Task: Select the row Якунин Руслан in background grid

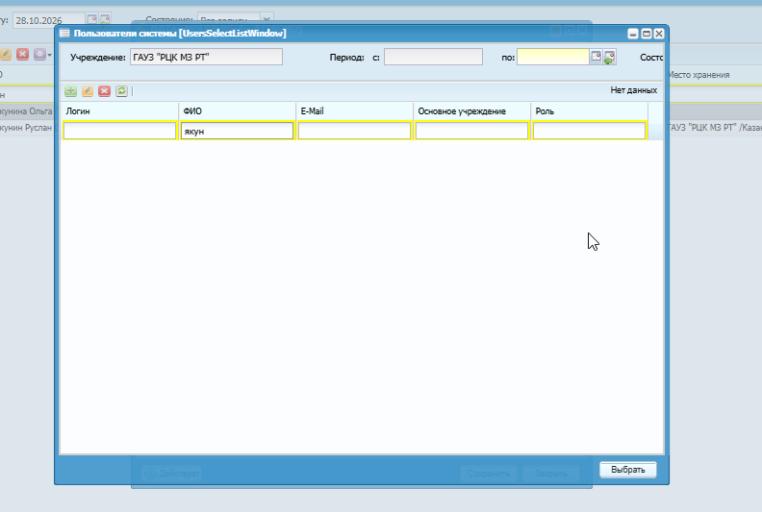Action: tap(26, 128)
